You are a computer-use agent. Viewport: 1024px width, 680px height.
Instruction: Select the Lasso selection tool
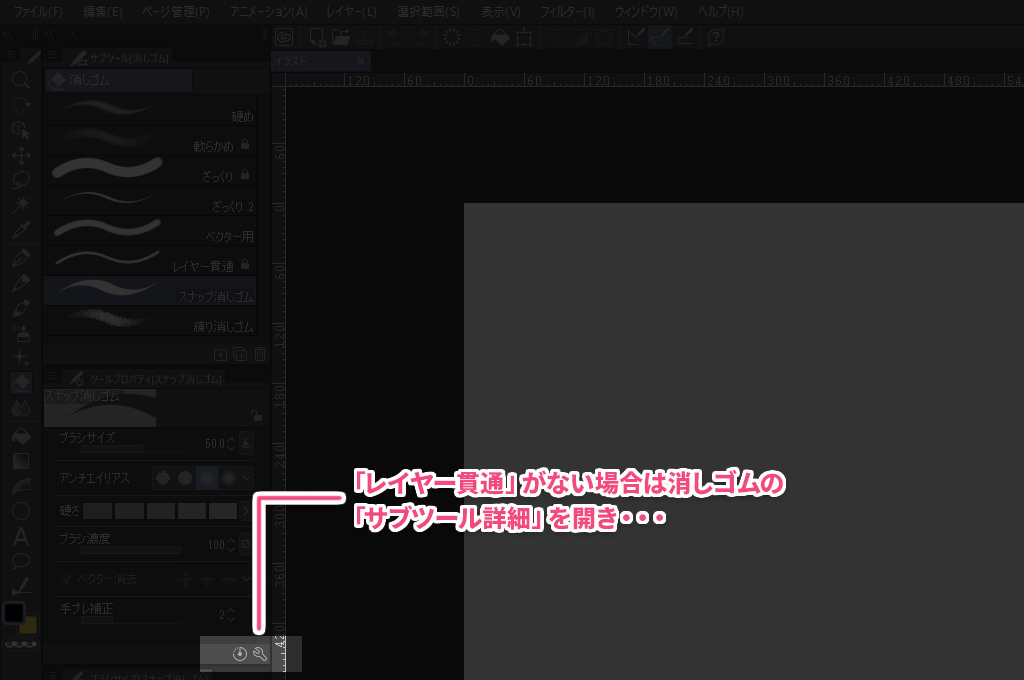pos(21,180)
